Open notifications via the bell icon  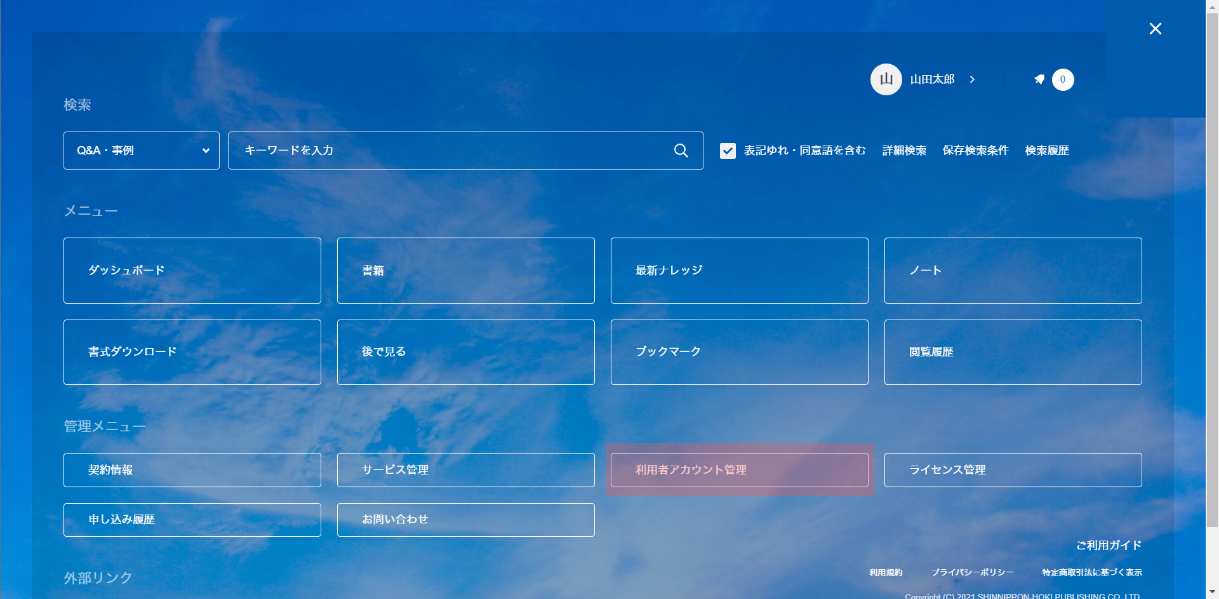pos(1039,80)
